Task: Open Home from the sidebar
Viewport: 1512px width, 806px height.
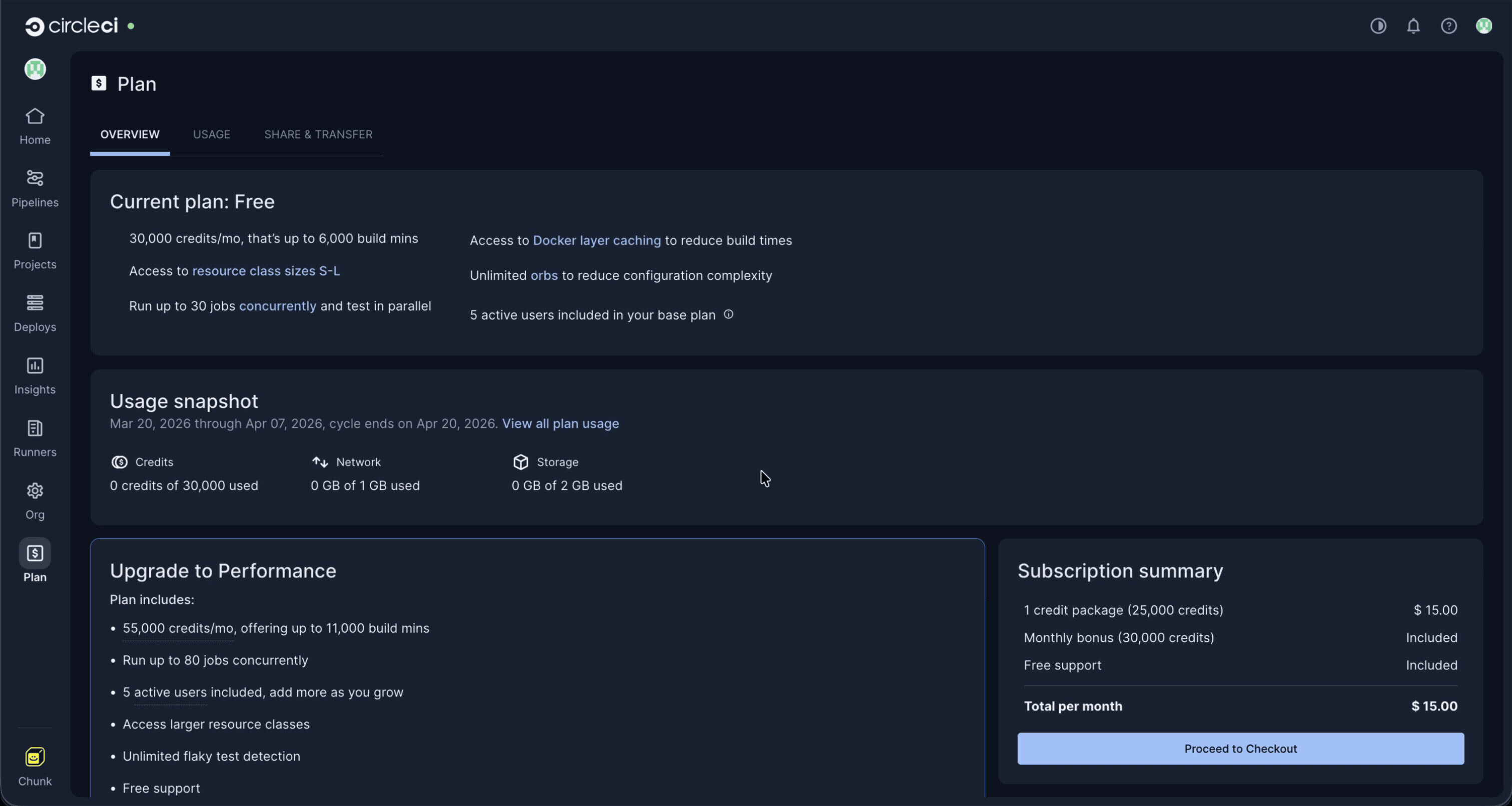Action: (x=35, y=125)
